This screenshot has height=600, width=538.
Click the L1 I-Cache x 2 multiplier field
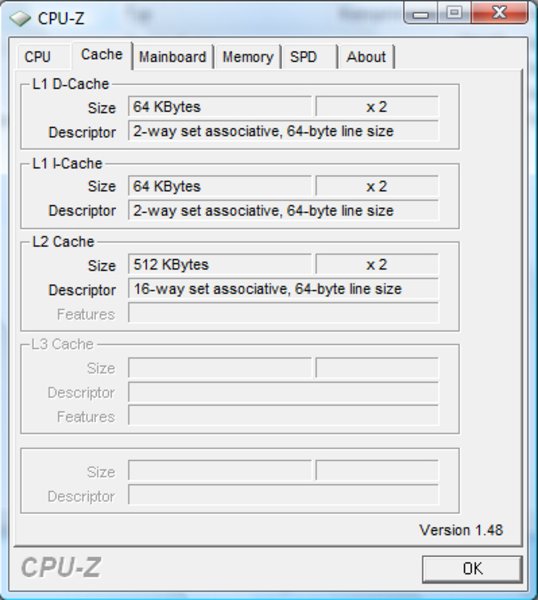point(377,186)
